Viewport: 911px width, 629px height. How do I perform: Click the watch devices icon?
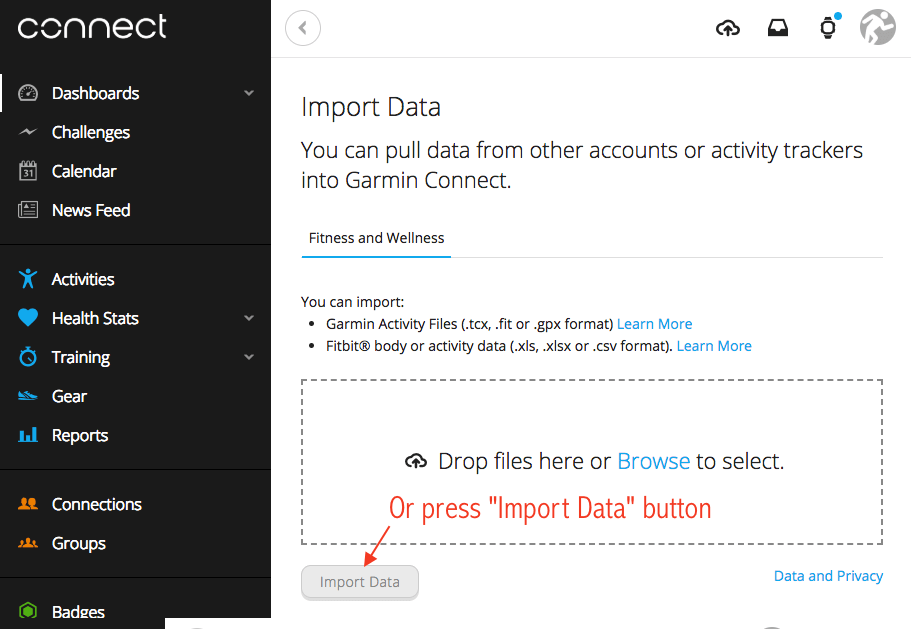[x=827, y=28]
